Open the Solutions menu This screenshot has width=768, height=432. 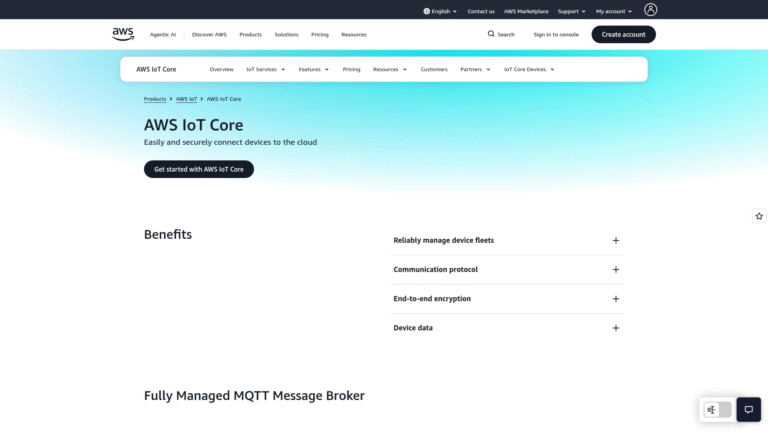pyautogui.click(x=286, y=35)
